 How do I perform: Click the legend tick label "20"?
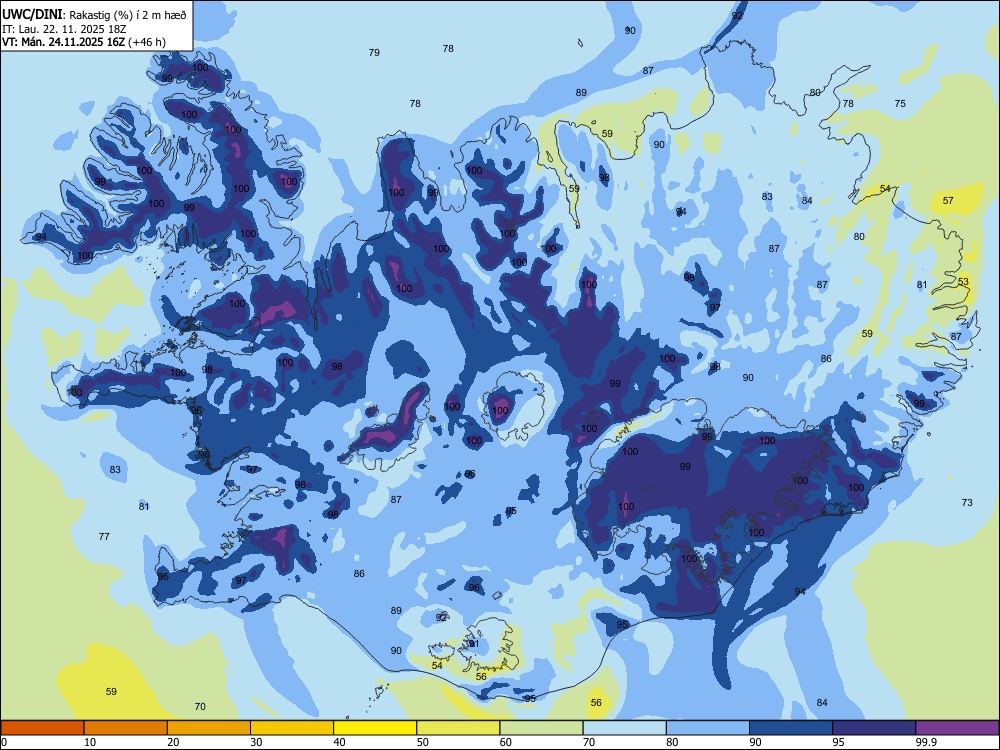coord(173,742)
